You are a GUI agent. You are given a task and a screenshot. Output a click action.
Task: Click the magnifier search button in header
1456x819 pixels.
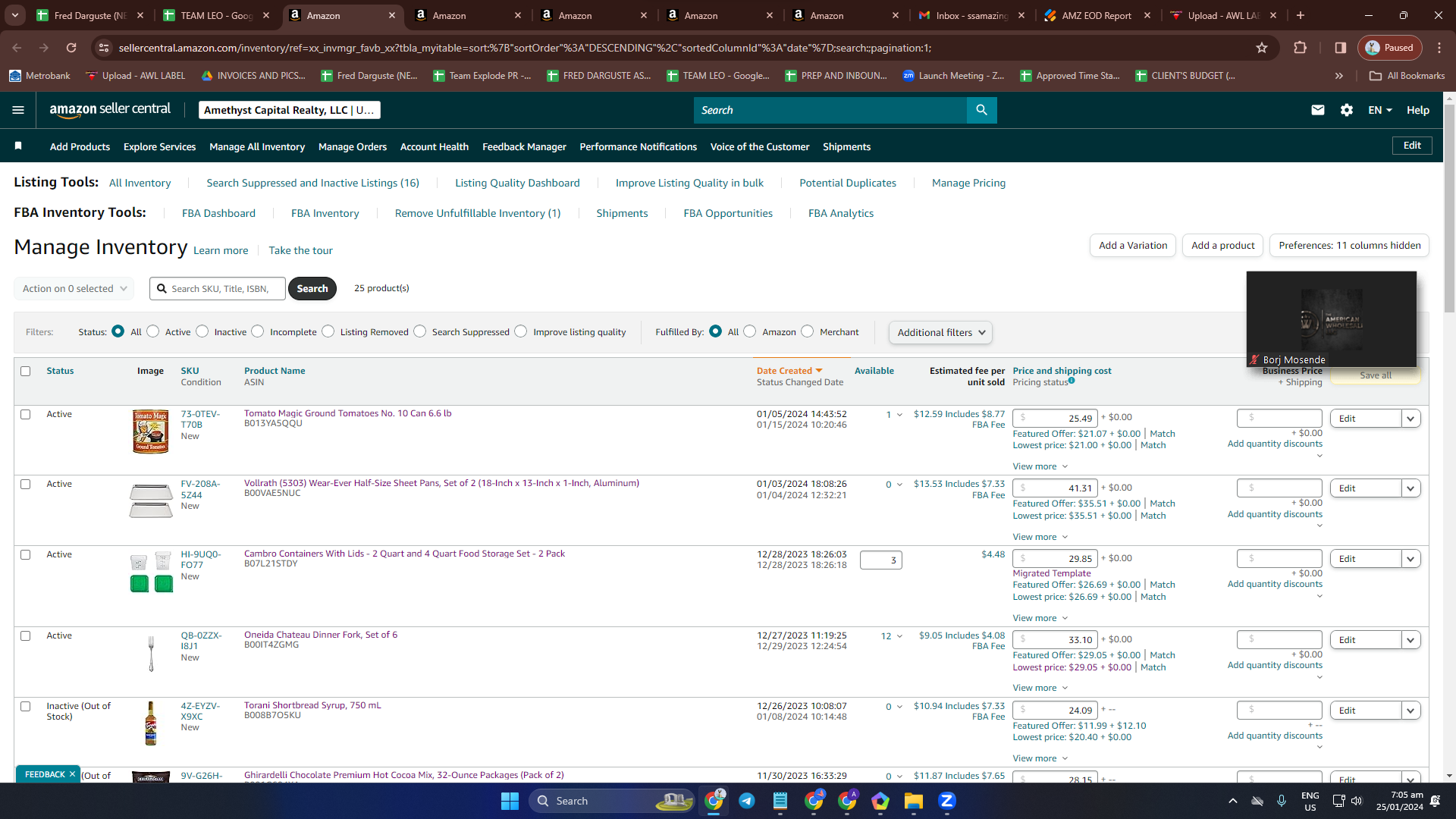pos(981,110)
